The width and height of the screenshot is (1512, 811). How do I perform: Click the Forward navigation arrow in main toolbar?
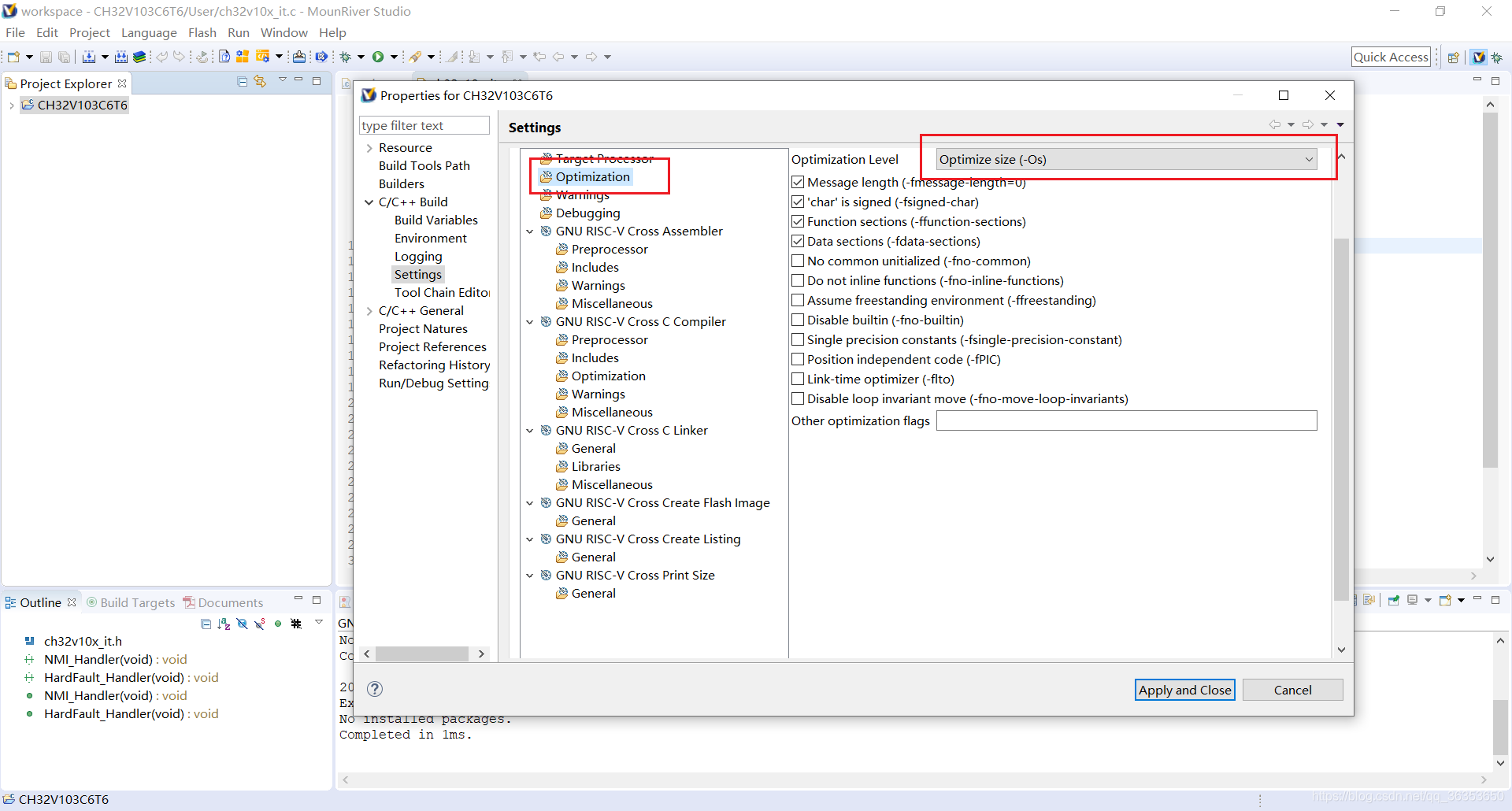click(x=591, y=57)
